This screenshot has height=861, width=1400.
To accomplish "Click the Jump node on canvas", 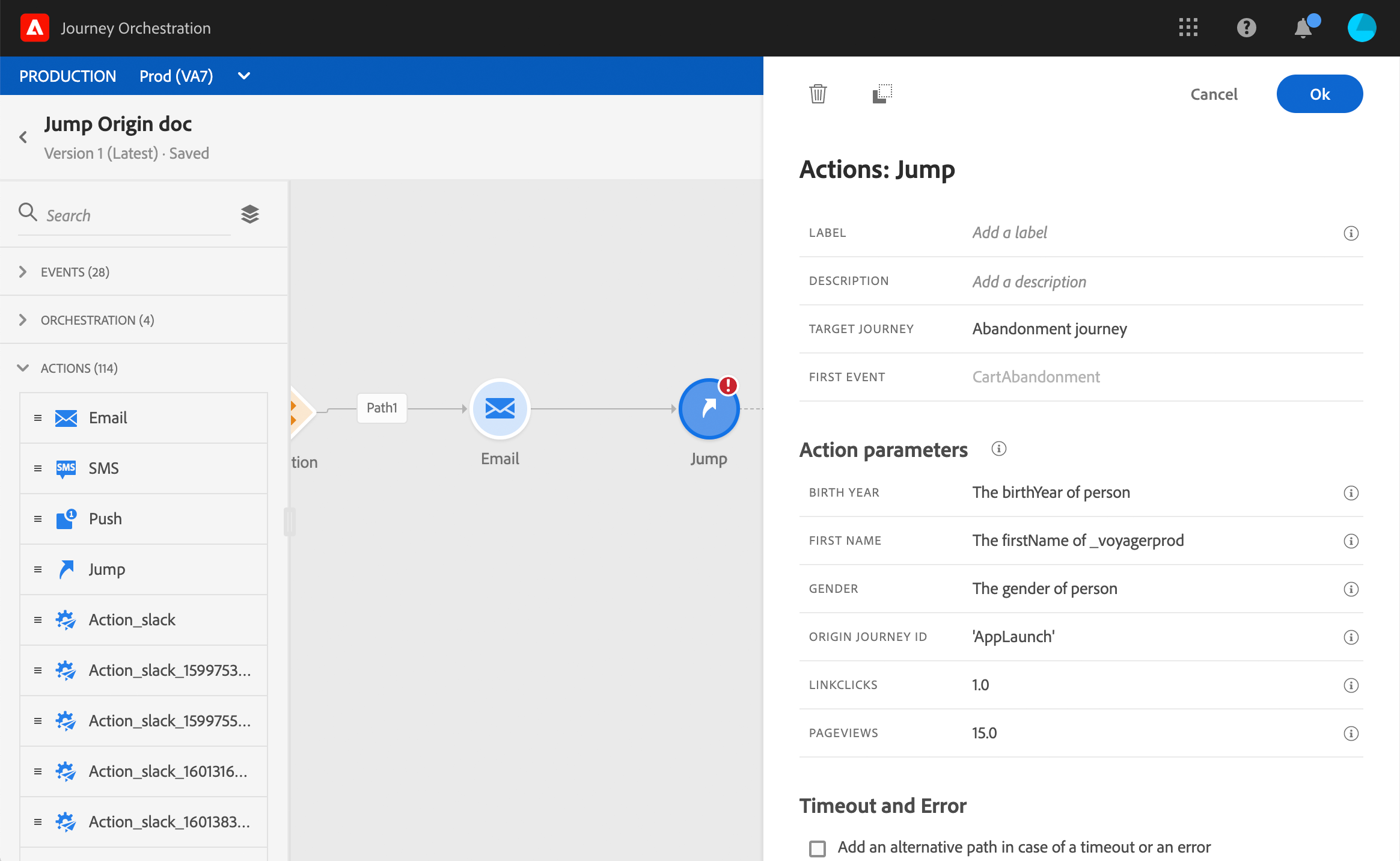I will (709, 409).
